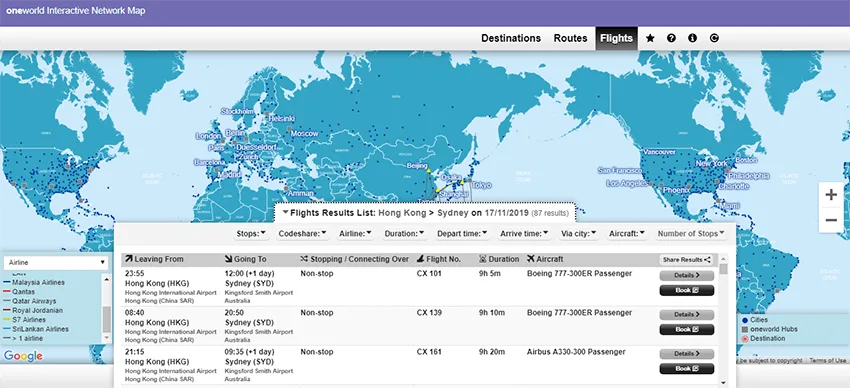Click the Tokyo label on map
Screen dimensions: 850x388
[481, 185]
